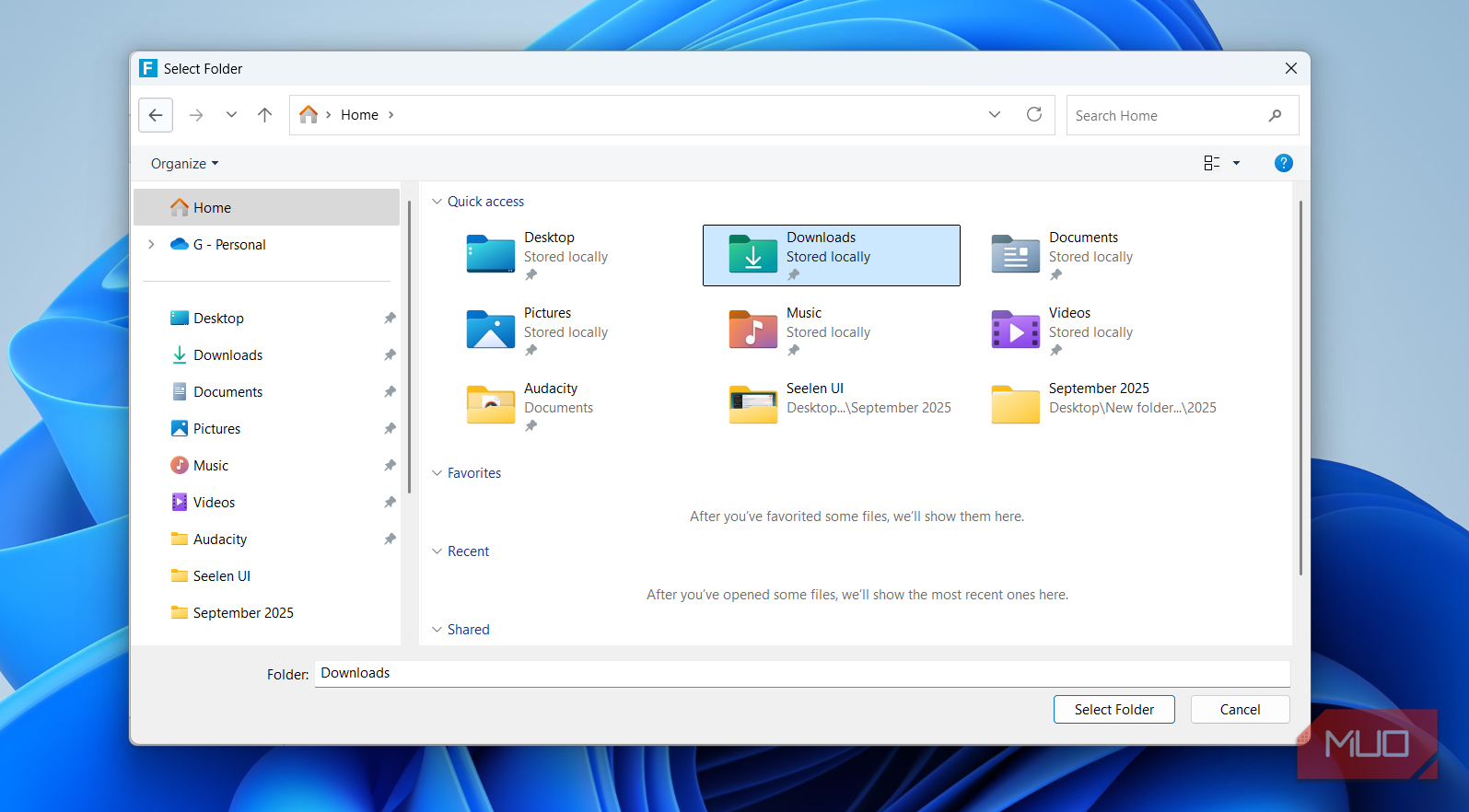
Task: Open help with the question icon
Action: pos(1283,163)
